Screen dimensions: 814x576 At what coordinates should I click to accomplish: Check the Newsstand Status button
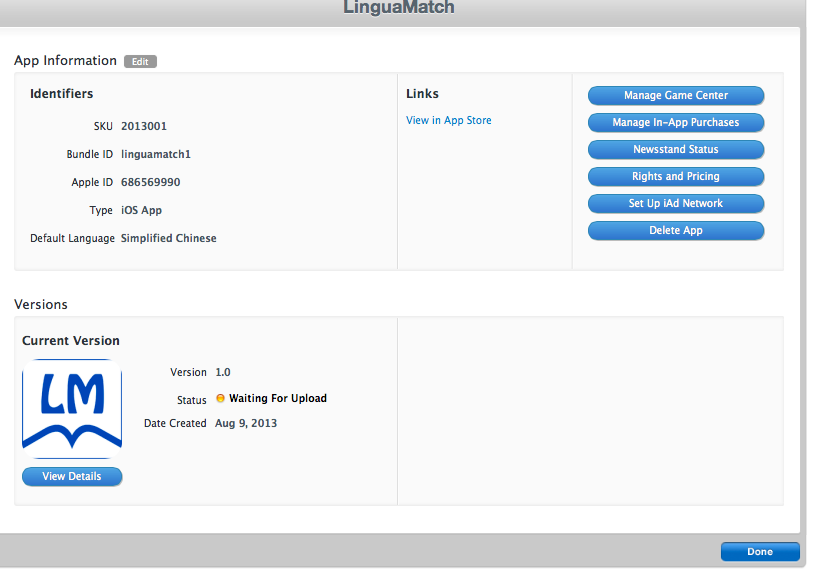pos(675,149)
